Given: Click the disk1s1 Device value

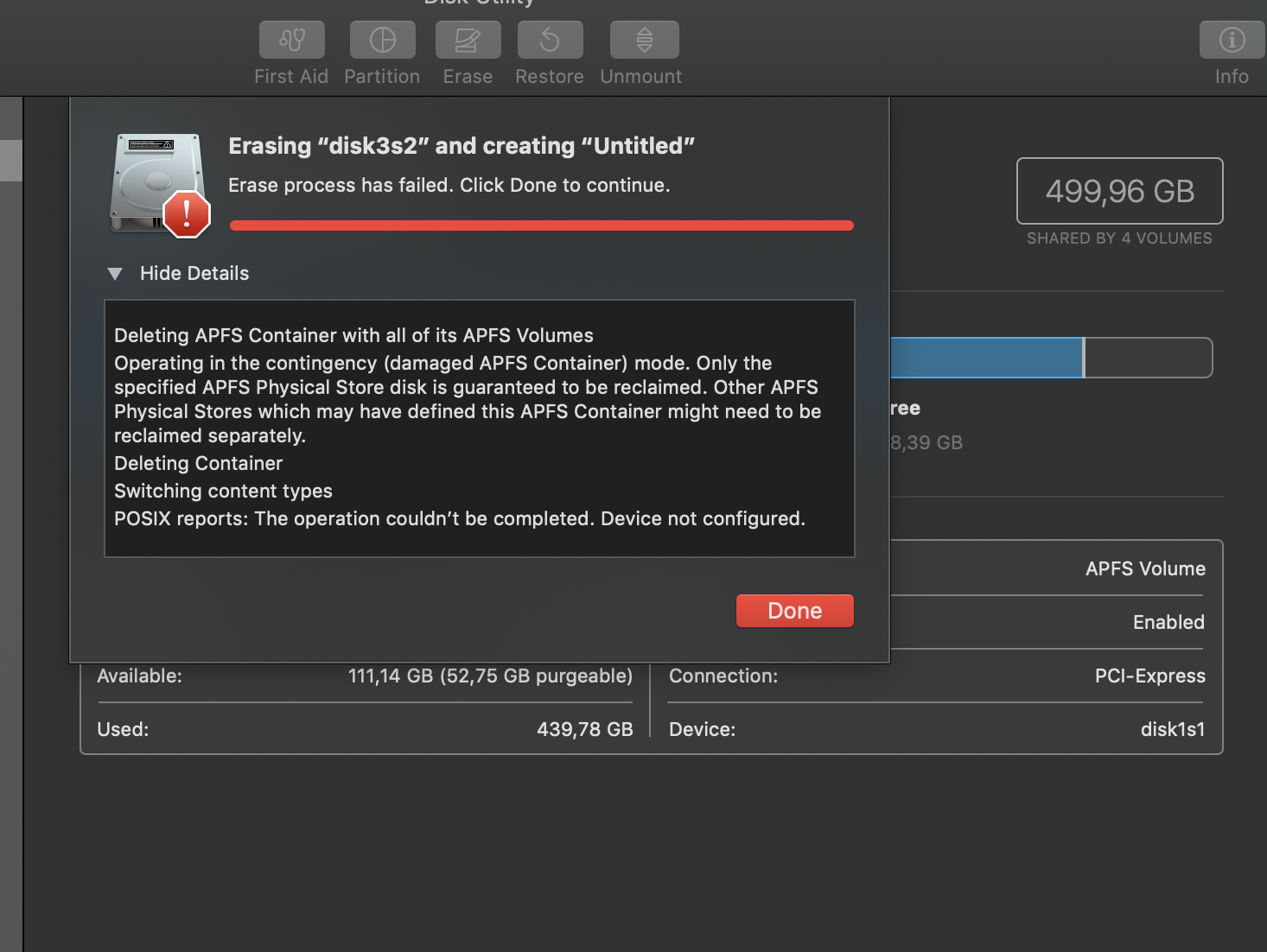Looking at the screenshot, I should click(x=1172, y=730).
